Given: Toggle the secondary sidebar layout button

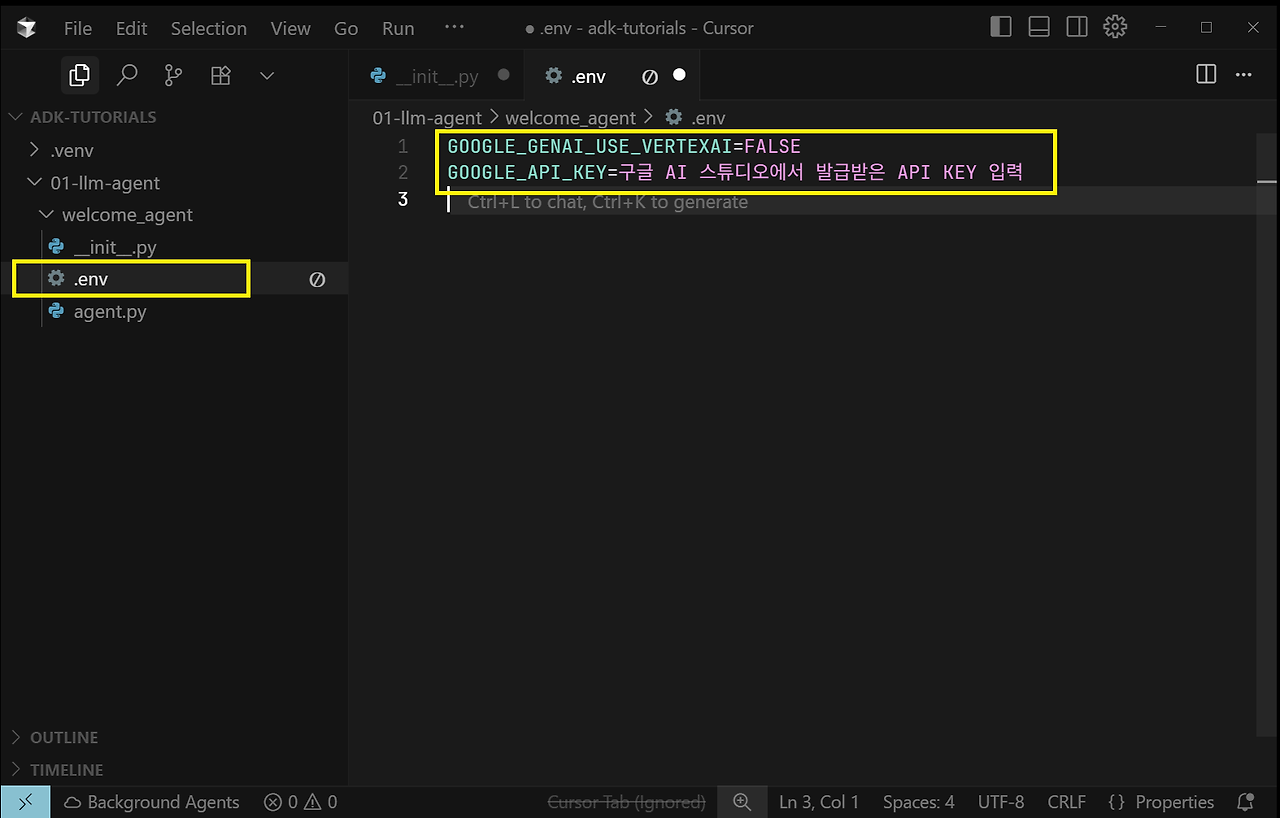Looking at the screenshot, I should point(1077,27).
